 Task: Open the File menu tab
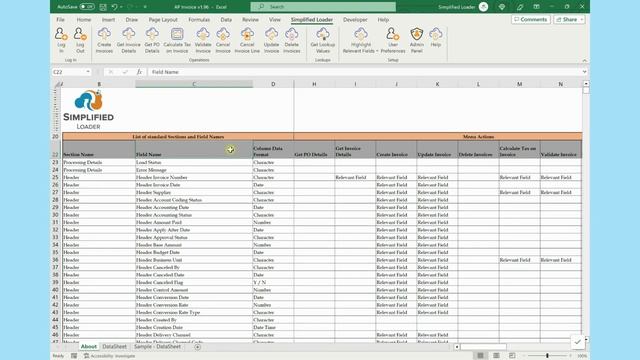point(60,20)
